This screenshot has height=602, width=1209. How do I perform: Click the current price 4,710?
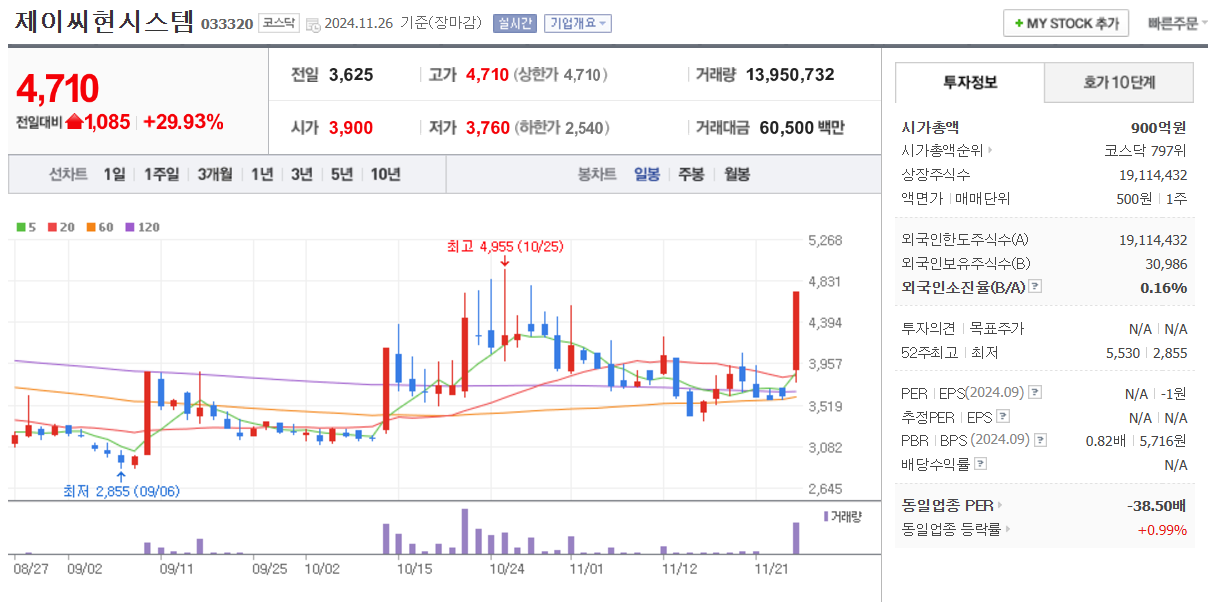tap(57, 89)
